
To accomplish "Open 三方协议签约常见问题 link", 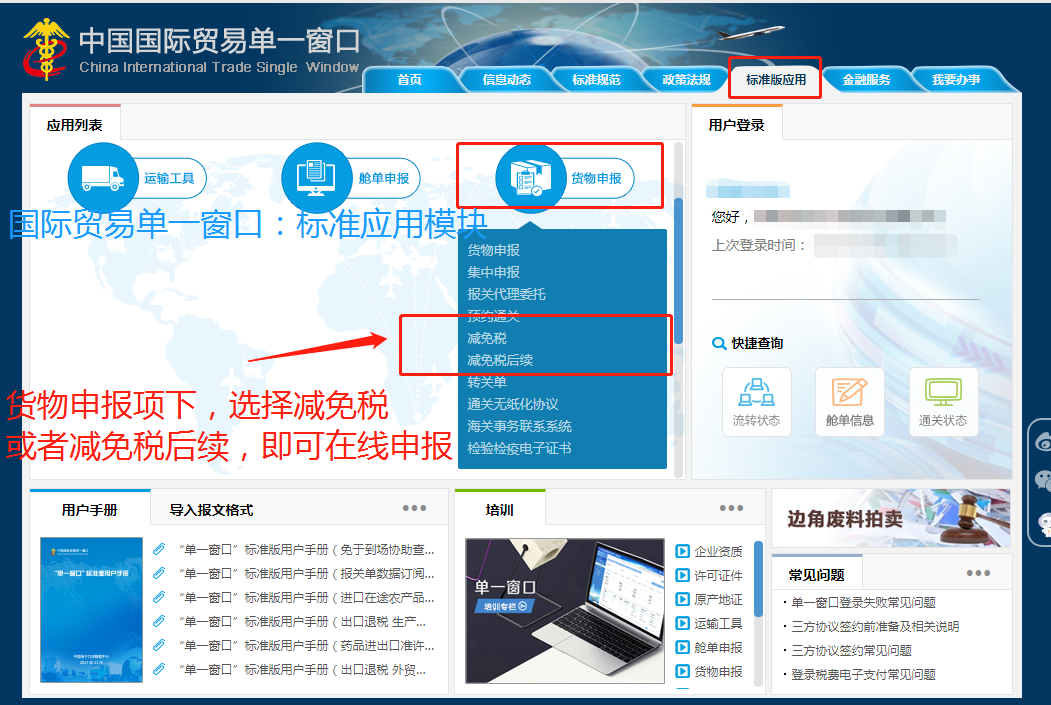I will coord(851,651).
